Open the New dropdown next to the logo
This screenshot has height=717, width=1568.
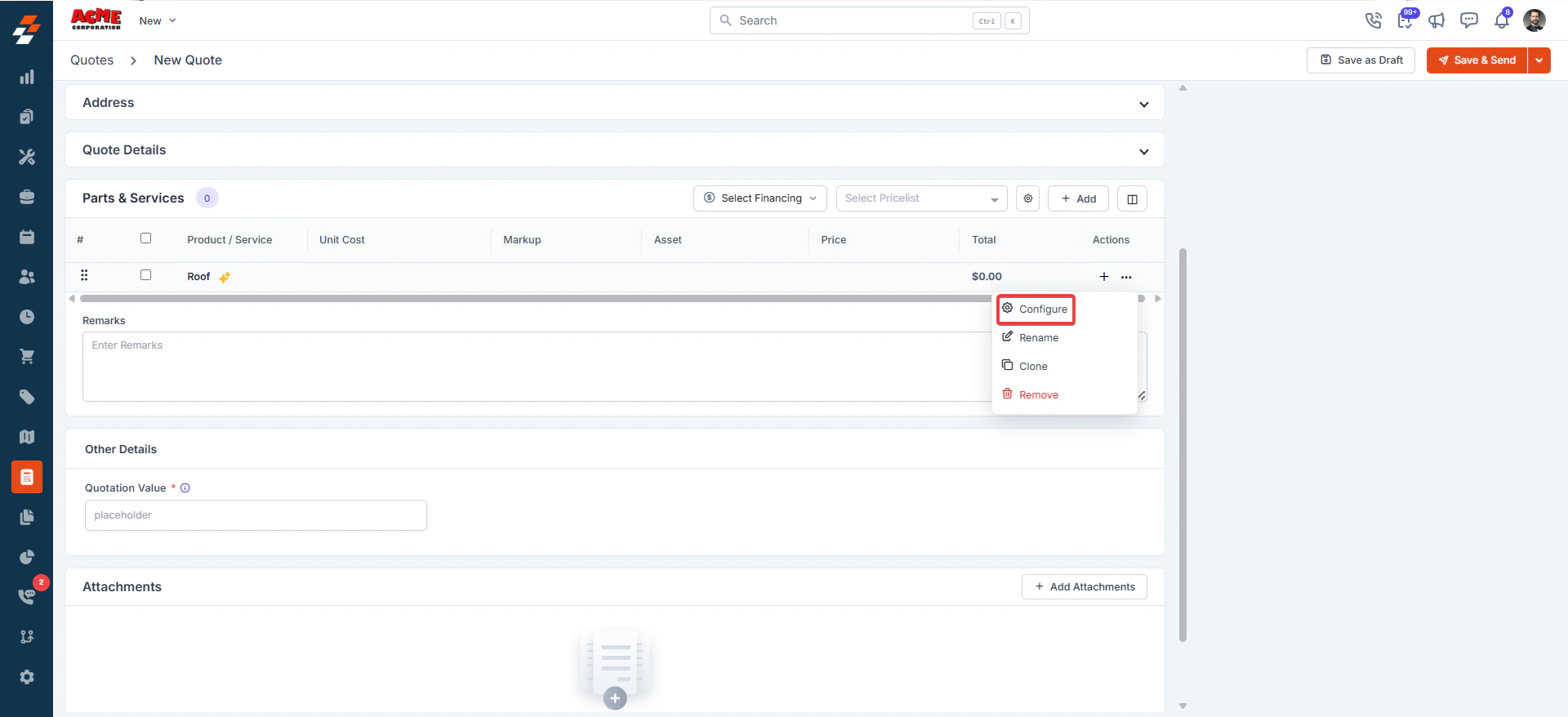coord(158,20)
